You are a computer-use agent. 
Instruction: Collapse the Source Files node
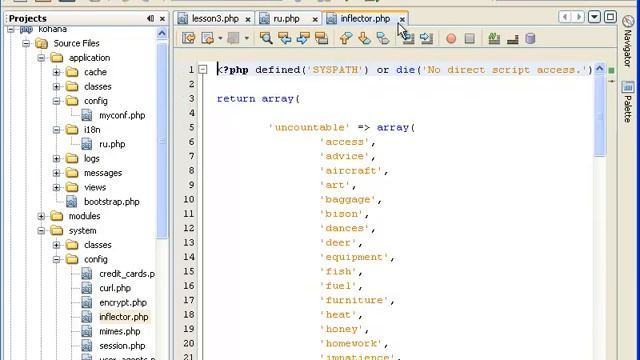coord(26,43)
